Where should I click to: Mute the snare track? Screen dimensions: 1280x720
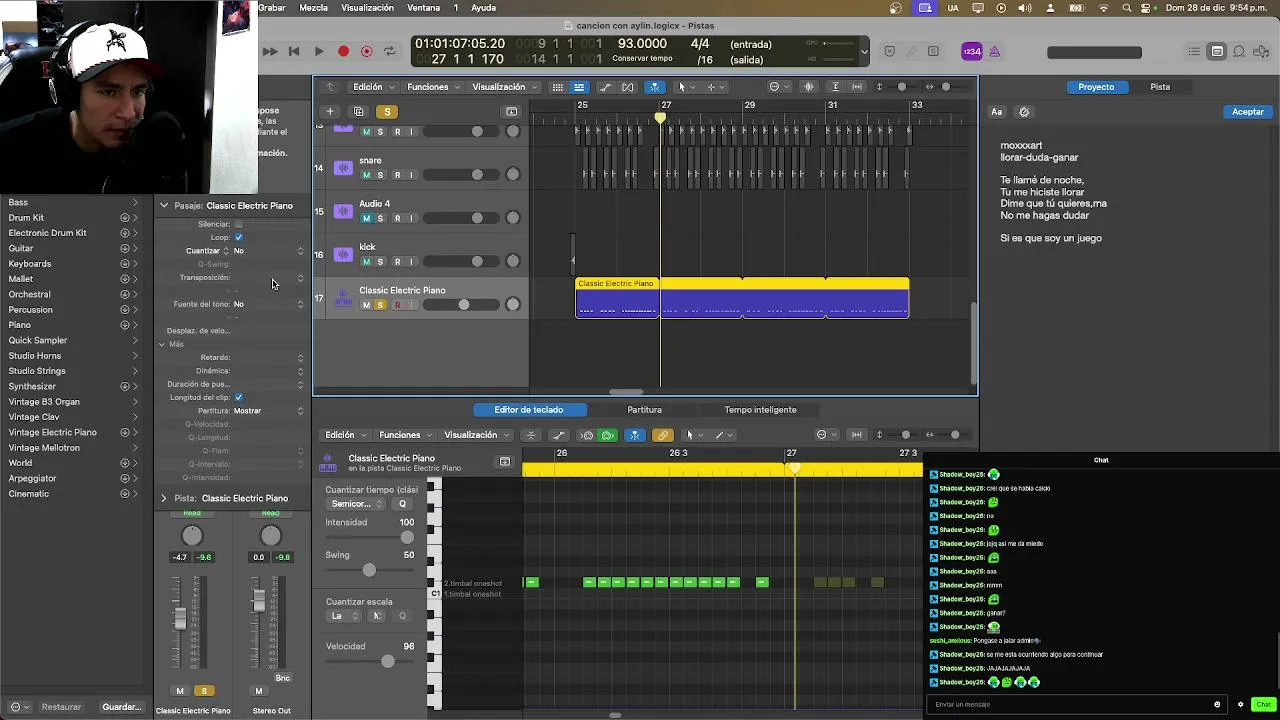366,175
